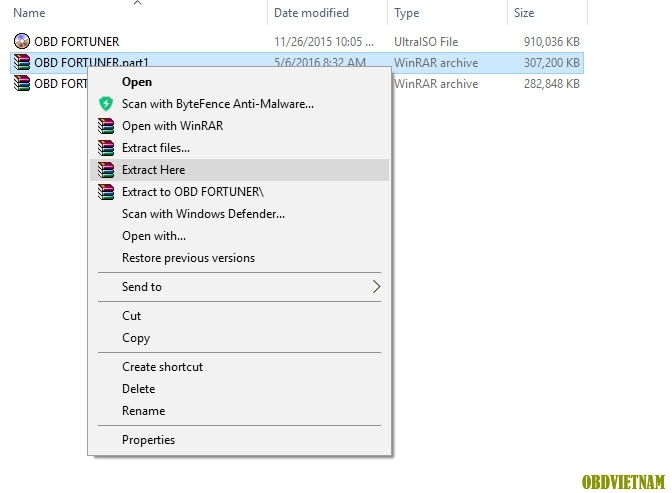
Task: Click the WinRAR icon beside Extract files...
Action: pos(106,147)
